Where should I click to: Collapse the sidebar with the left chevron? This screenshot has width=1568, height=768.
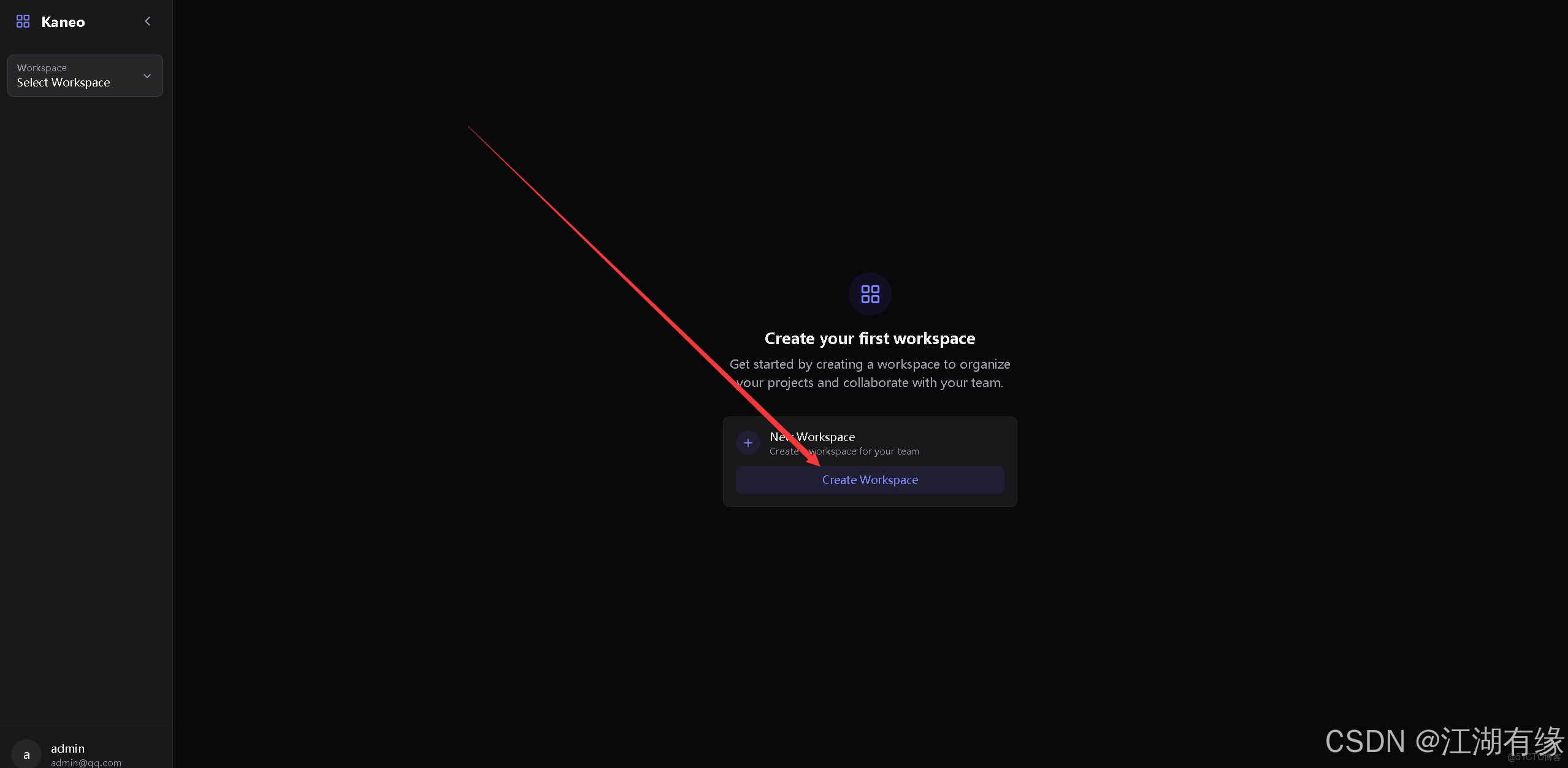pos(147,21)
